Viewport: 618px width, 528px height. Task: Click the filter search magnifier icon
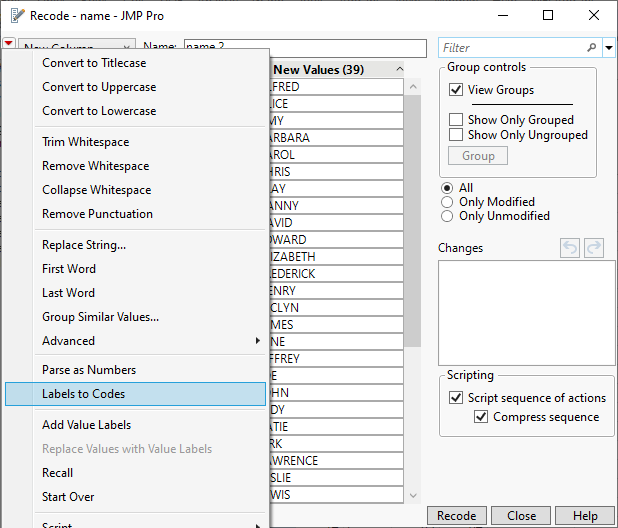coord(592,48)
